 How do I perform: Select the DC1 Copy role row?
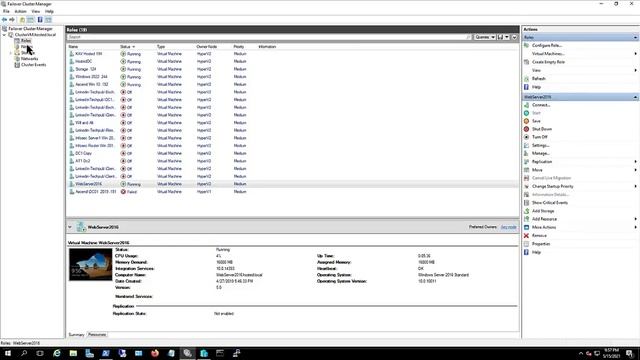point(293,153)
